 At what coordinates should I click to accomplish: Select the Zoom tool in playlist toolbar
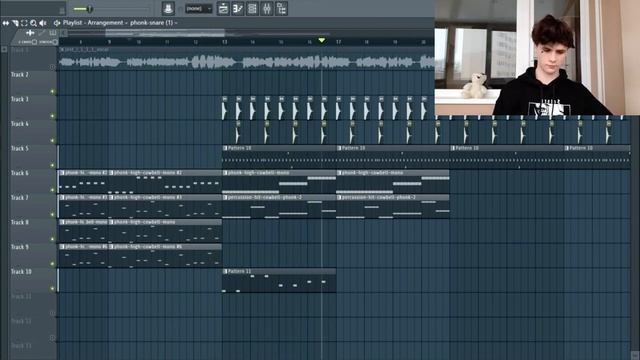(33, 23)
